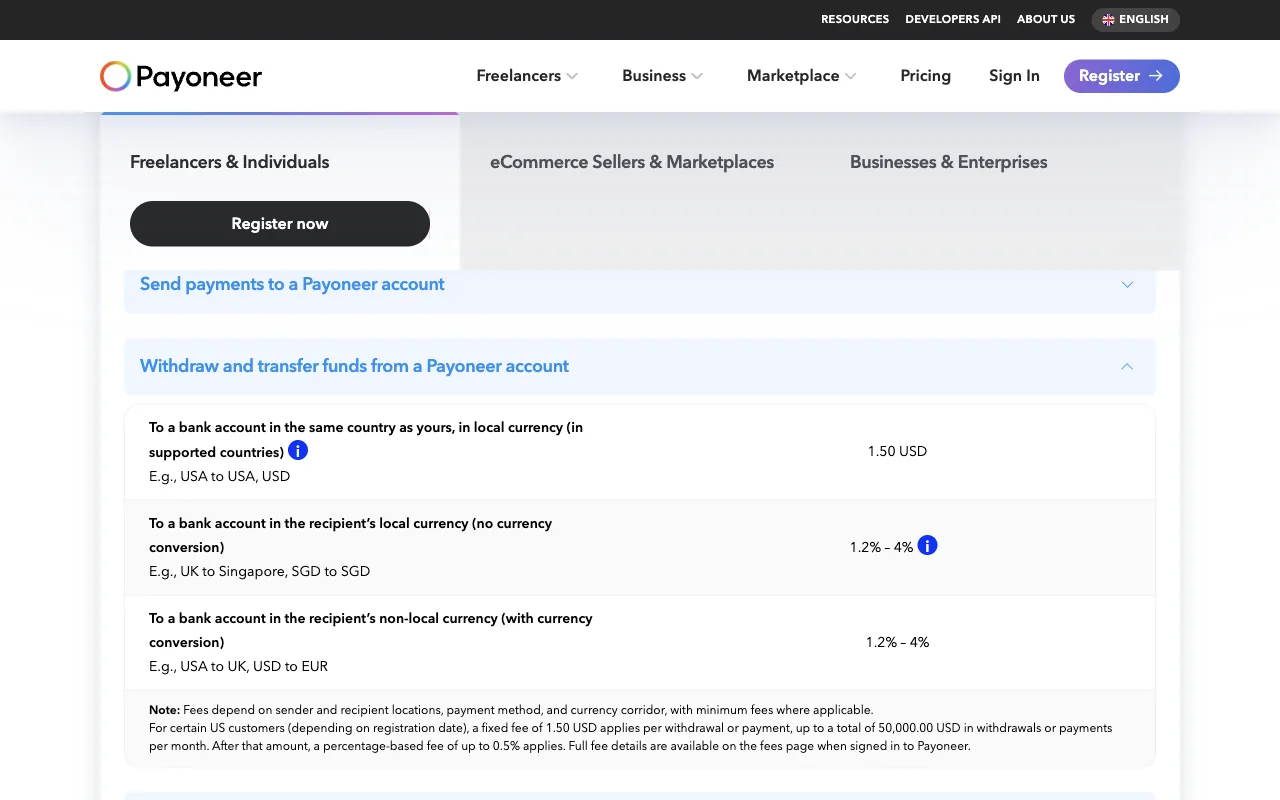Click info icon beside supported countries
Image resolution: width=1280 pixels, height=800 pixels.
coord(298,450)
